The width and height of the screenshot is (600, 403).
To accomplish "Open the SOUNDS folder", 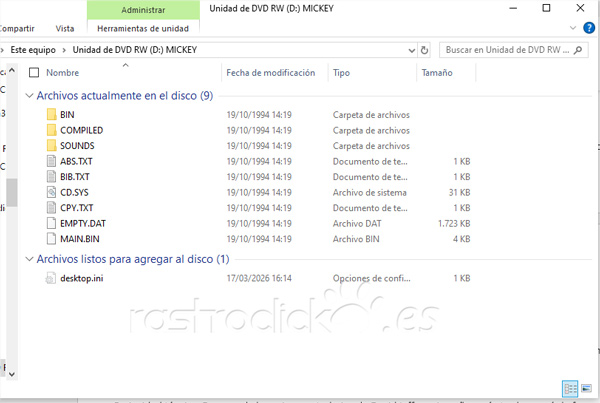I will point(76,146).
